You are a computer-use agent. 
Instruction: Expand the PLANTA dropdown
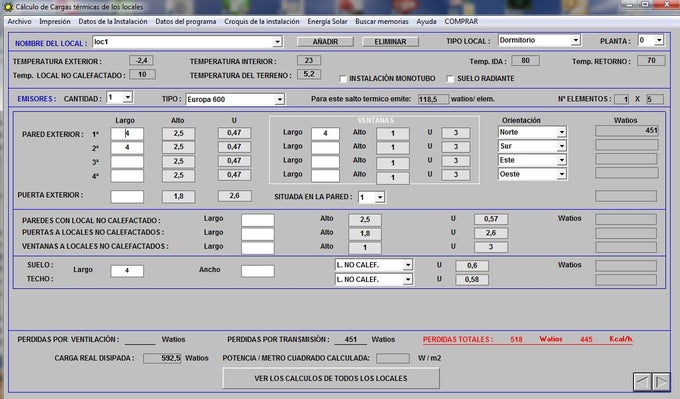[659, 40]
